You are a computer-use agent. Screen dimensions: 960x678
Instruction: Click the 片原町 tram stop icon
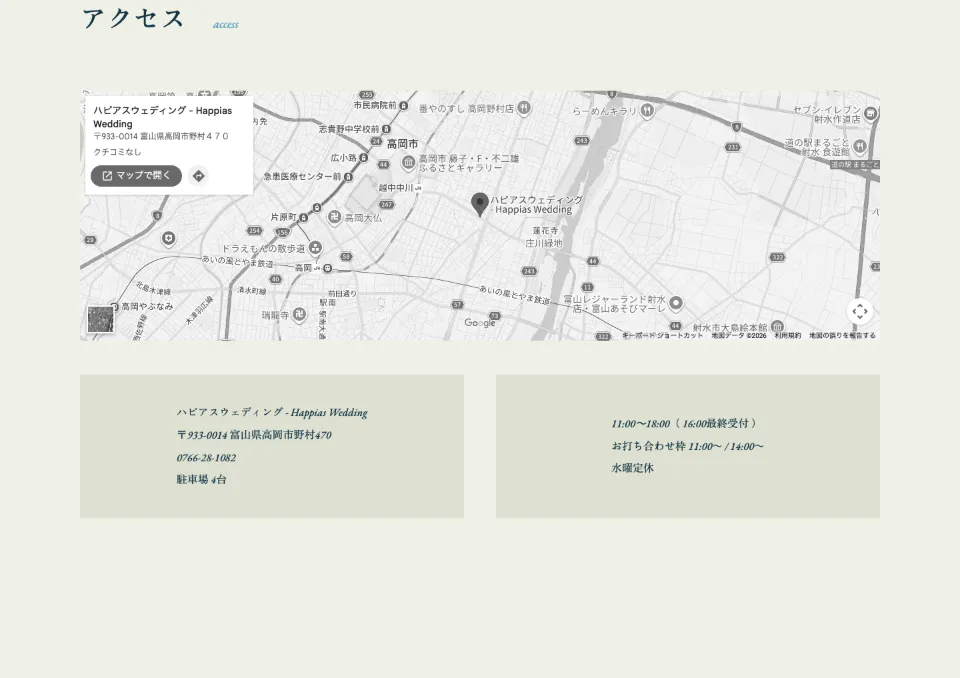click(x=303, y=217)
